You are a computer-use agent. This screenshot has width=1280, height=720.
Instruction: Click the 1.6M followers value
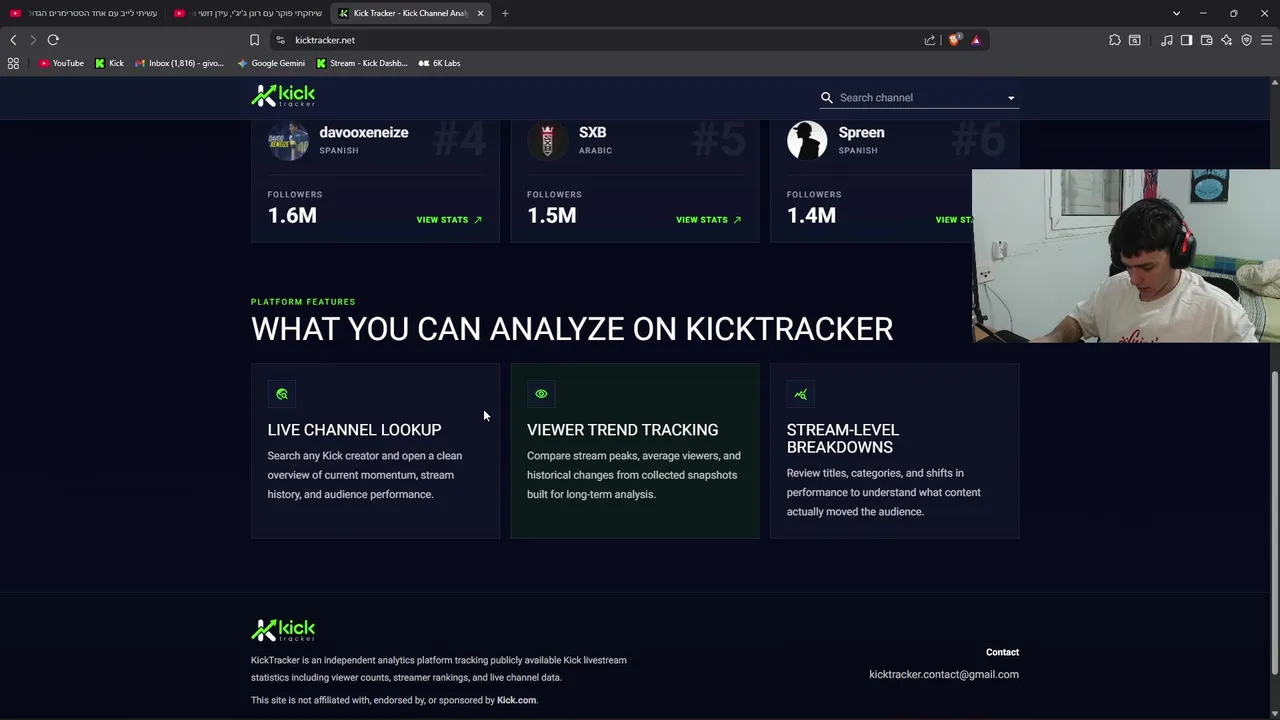[292, 215]
